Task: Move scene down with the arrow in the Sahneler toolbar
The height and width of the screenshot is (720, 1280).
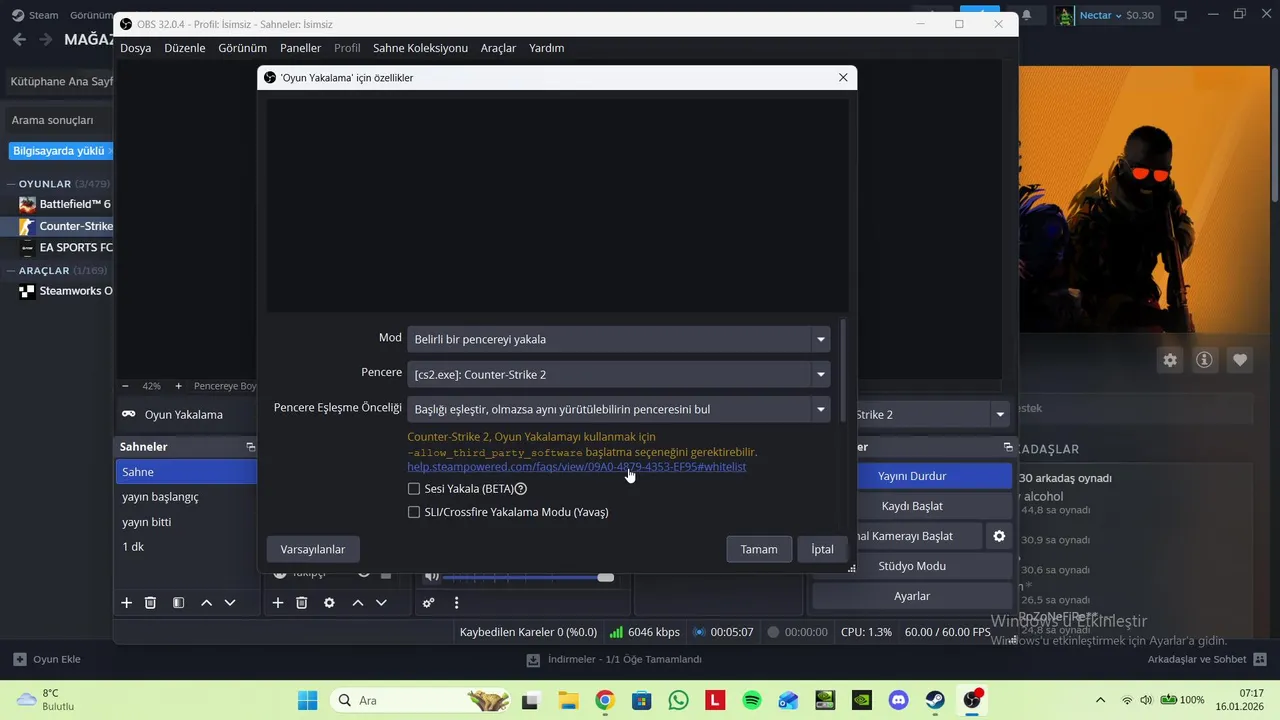Action: click(x=230, y=603)
